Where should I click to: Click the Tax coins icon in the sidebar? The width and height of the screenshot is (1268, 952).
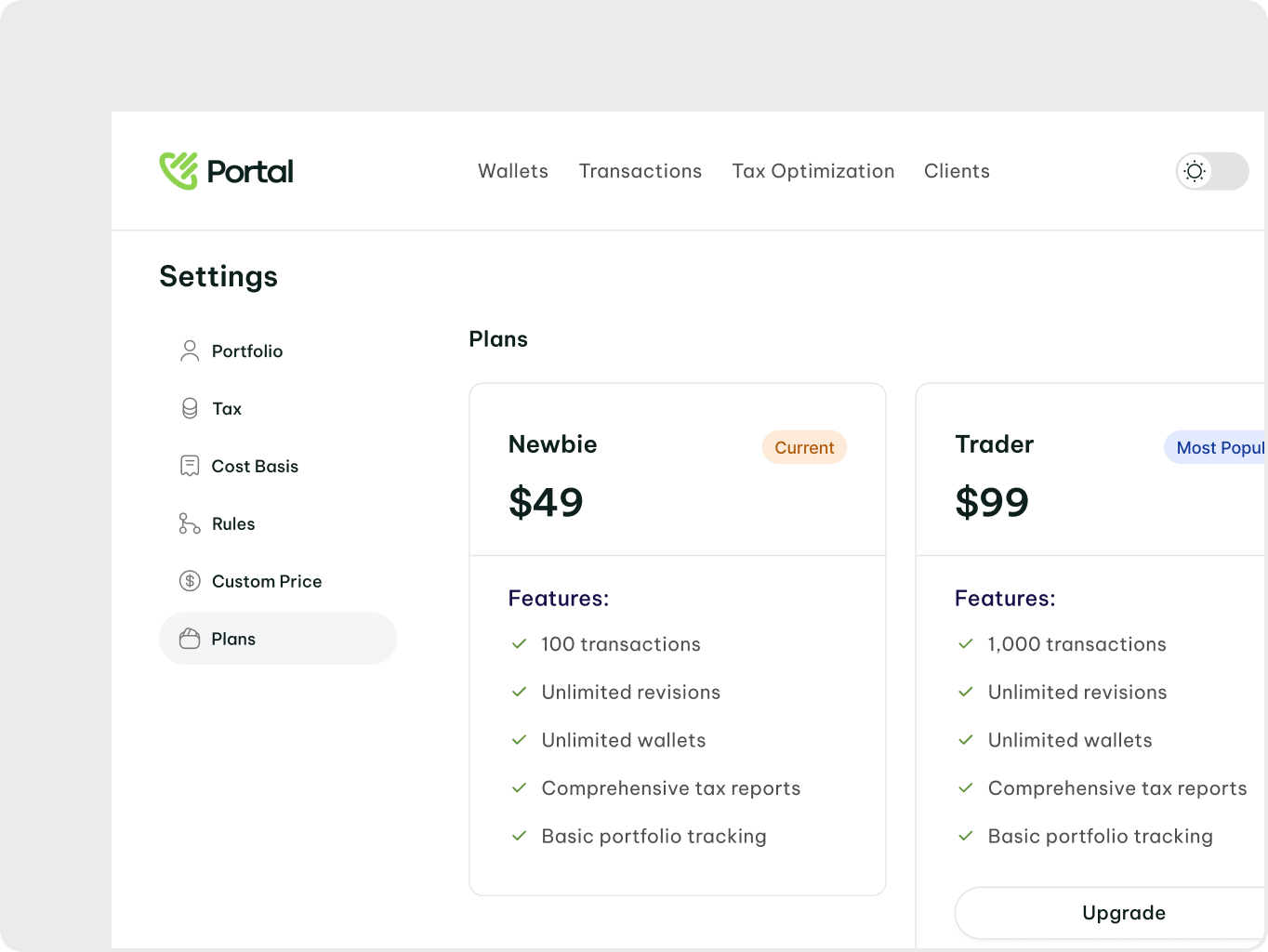point(189,408)
